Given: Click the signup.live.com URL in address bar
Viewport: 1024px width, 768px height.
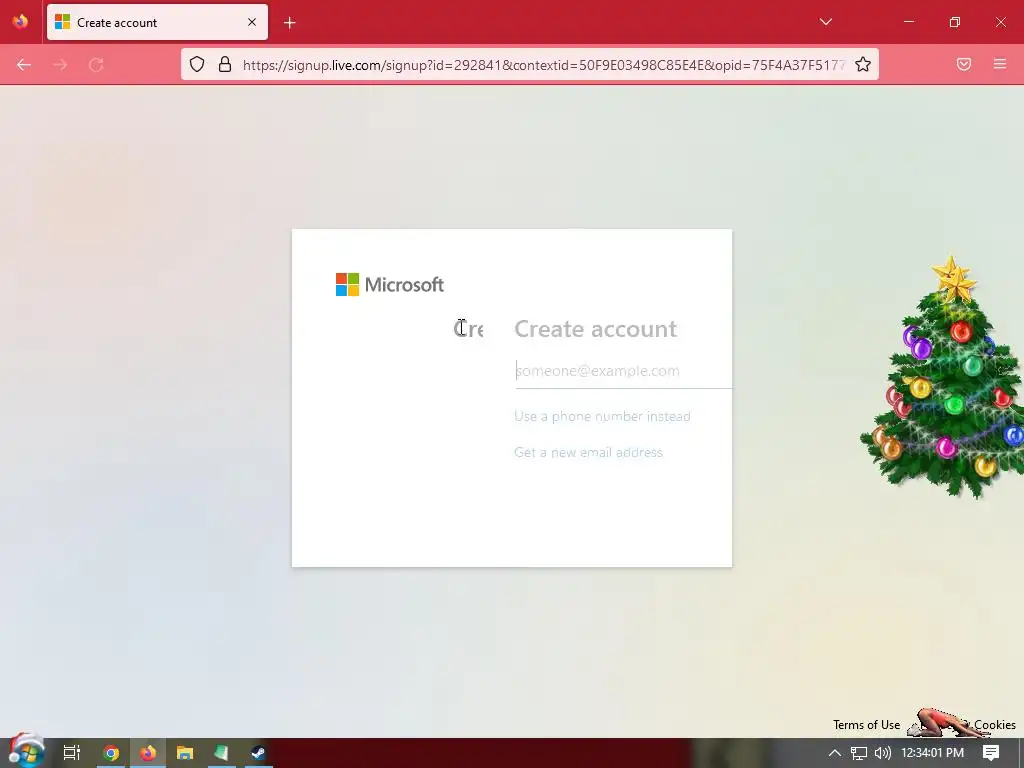Looking at the screenshot, I should pos(544,65).
